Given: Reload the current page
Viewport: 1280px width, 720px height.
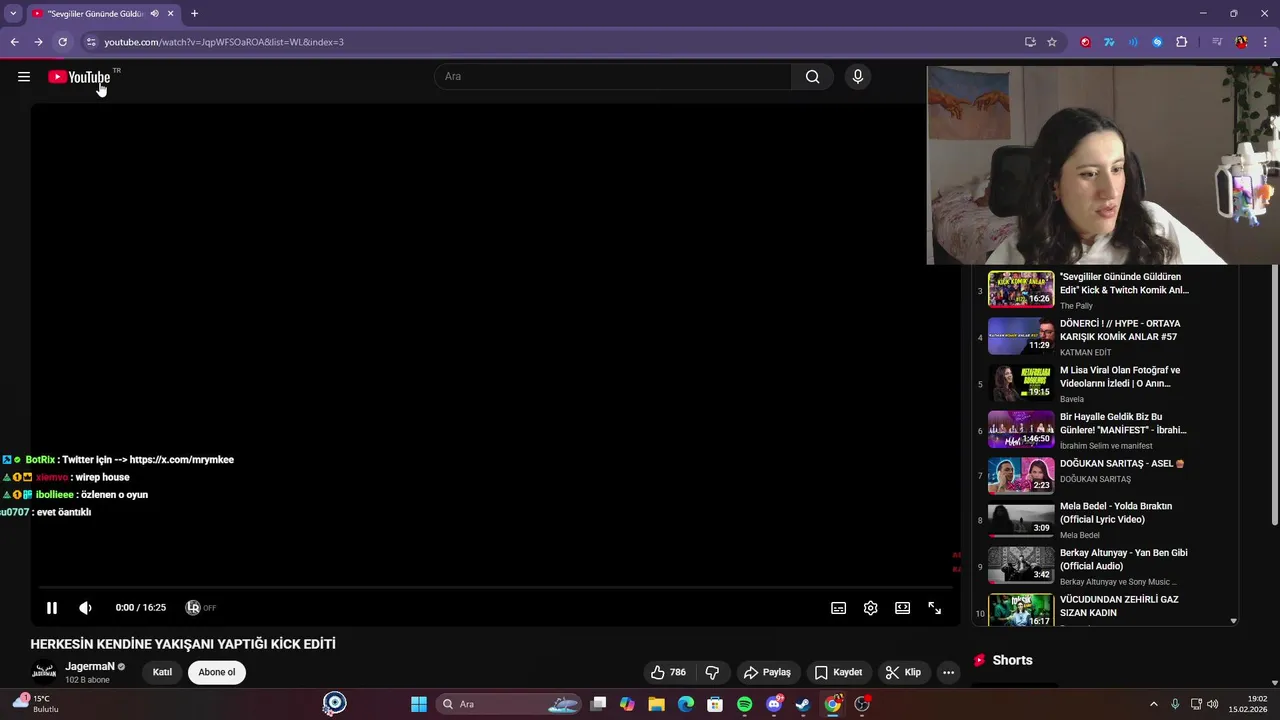Looking at the screenshot, I should coord(62,42).
